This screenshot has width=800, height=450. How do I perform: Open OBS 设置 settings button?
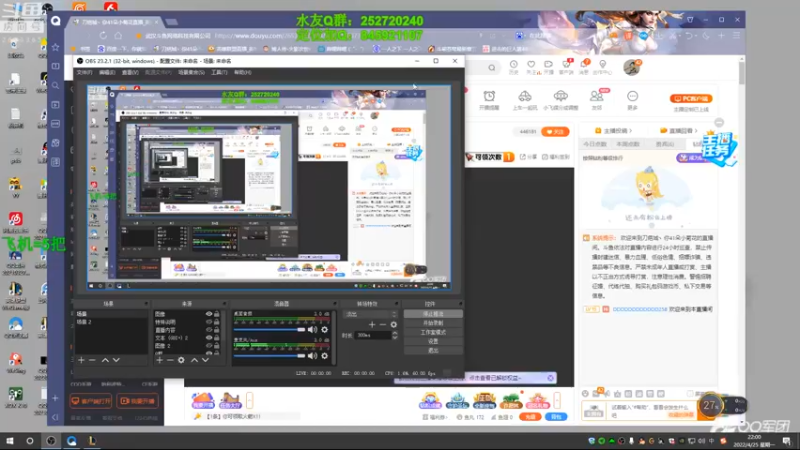click(433, 341)
